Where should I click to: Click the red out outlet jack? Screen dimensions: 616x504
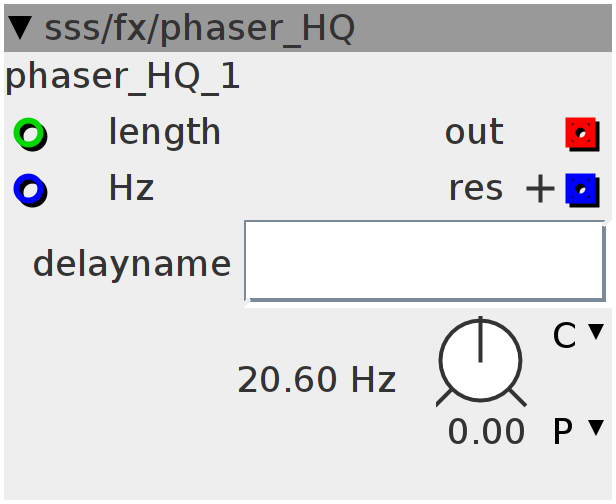(582, 134)
